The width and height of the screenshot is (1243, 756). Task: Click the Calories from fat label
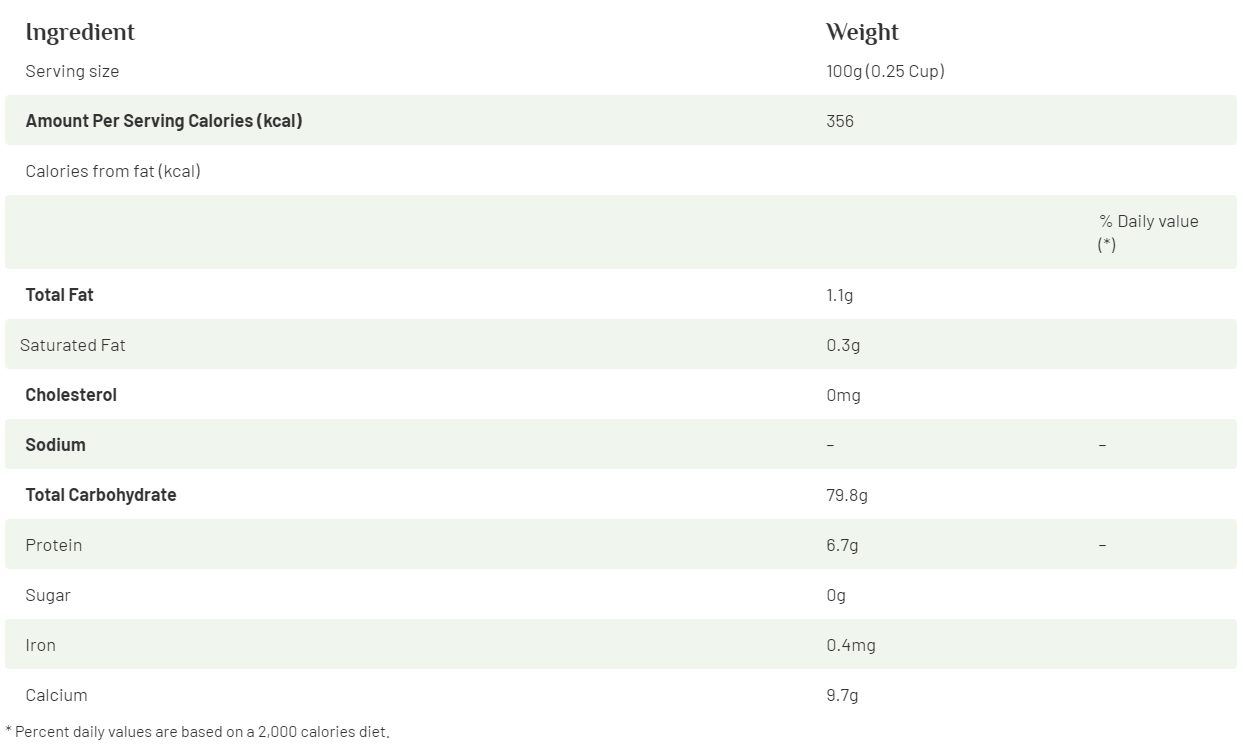(113, 171)
